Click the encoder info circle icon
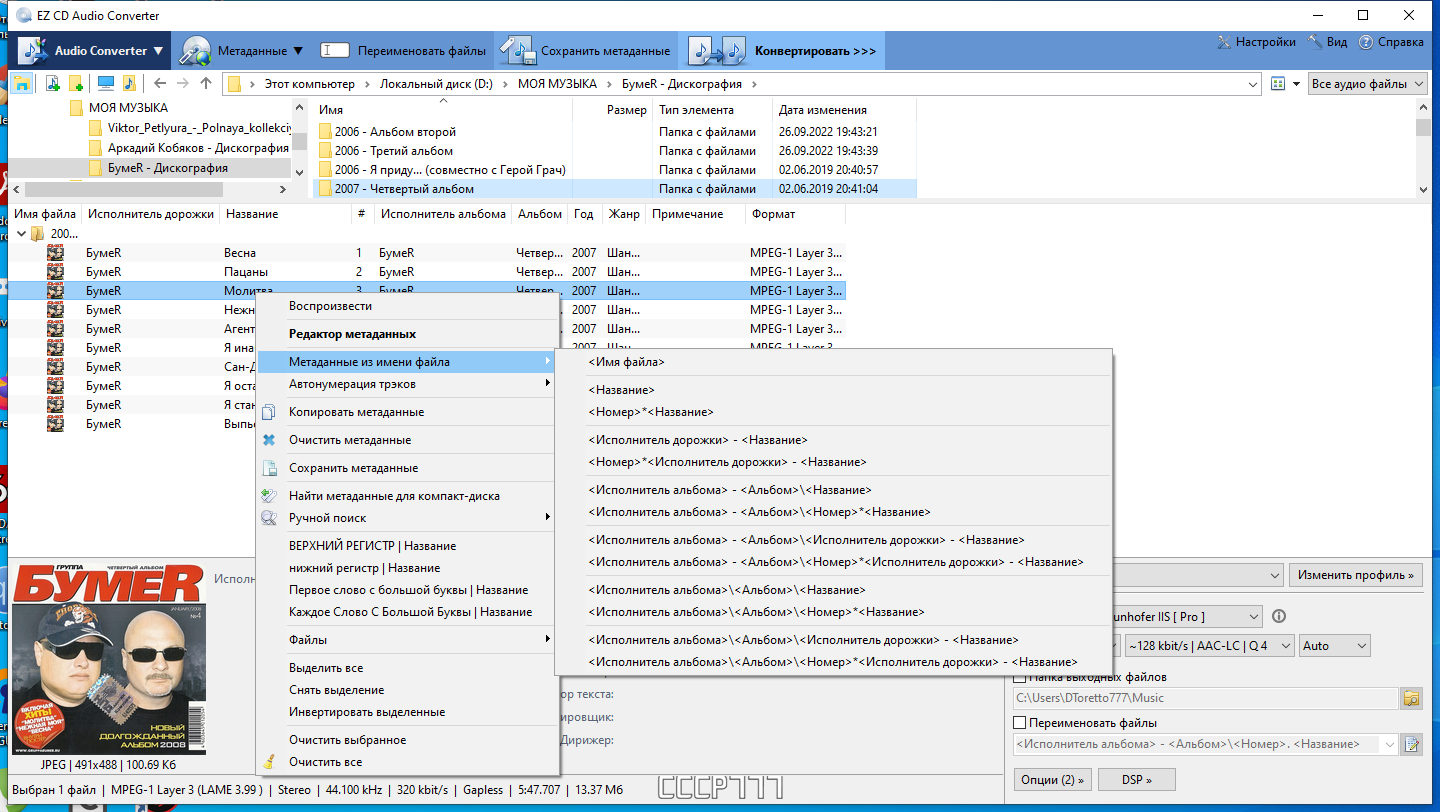The height and width of the screenshot is (812, 1440). pos(1278,616)
